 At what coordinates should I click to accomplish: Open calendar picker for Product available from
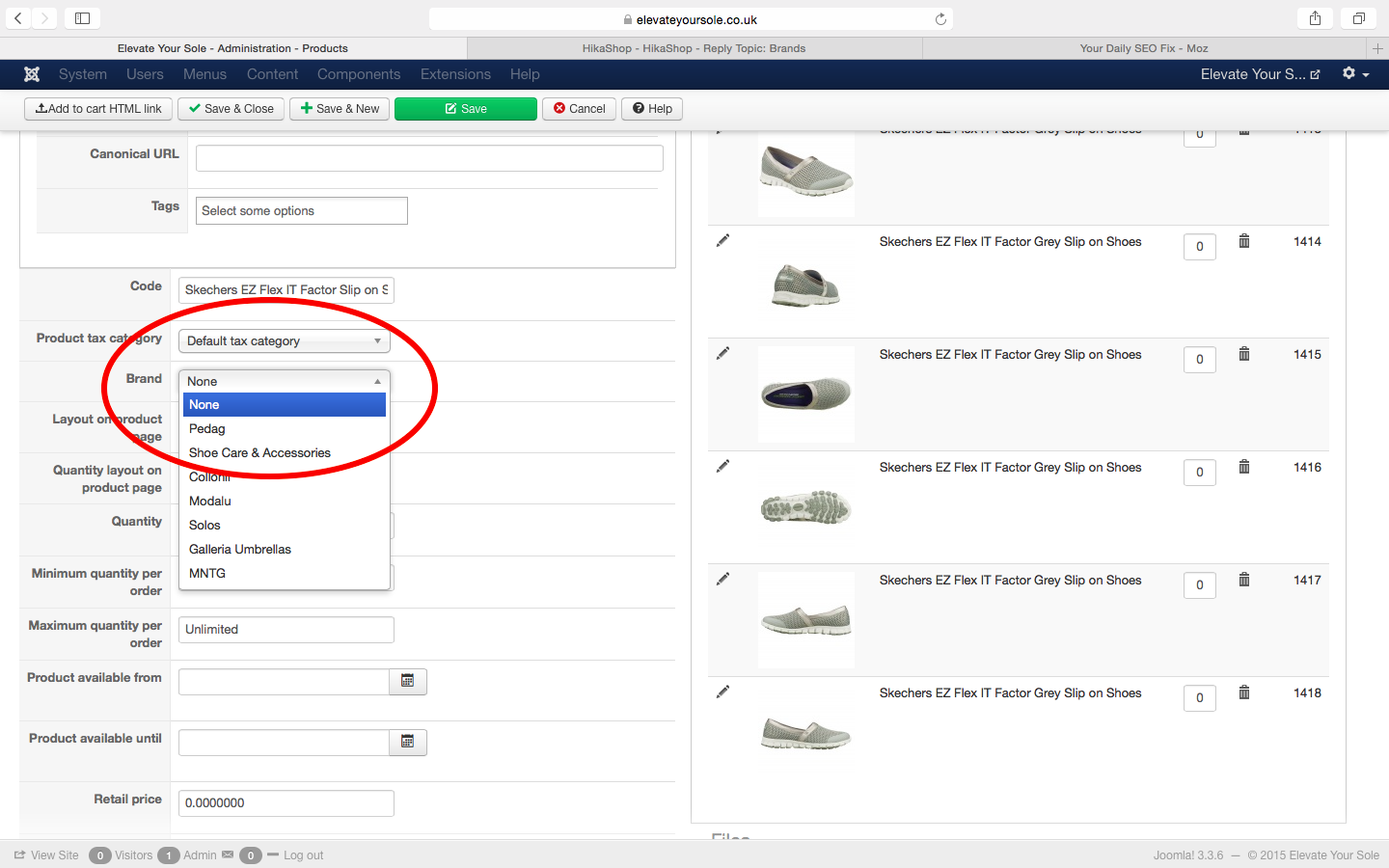pos(407,682)
